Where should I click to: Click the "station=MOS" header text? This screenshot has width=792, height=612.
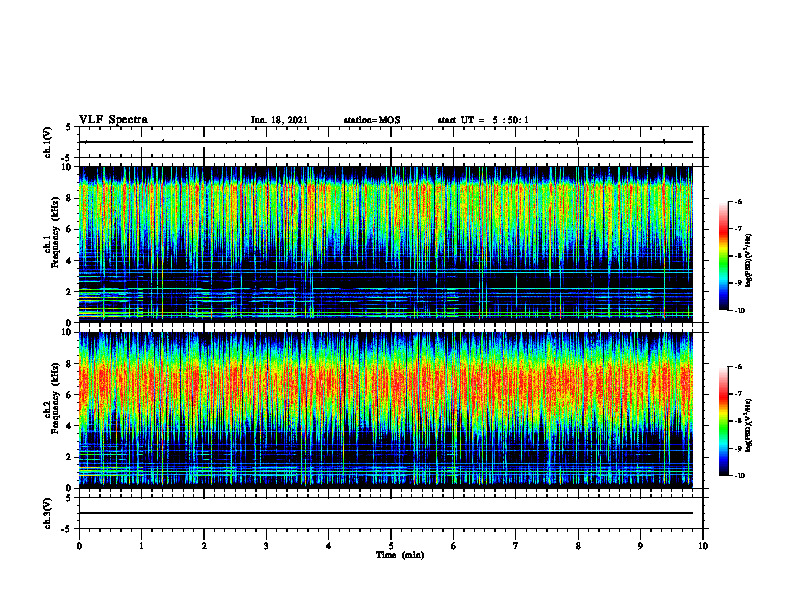(x=372, y=120)
